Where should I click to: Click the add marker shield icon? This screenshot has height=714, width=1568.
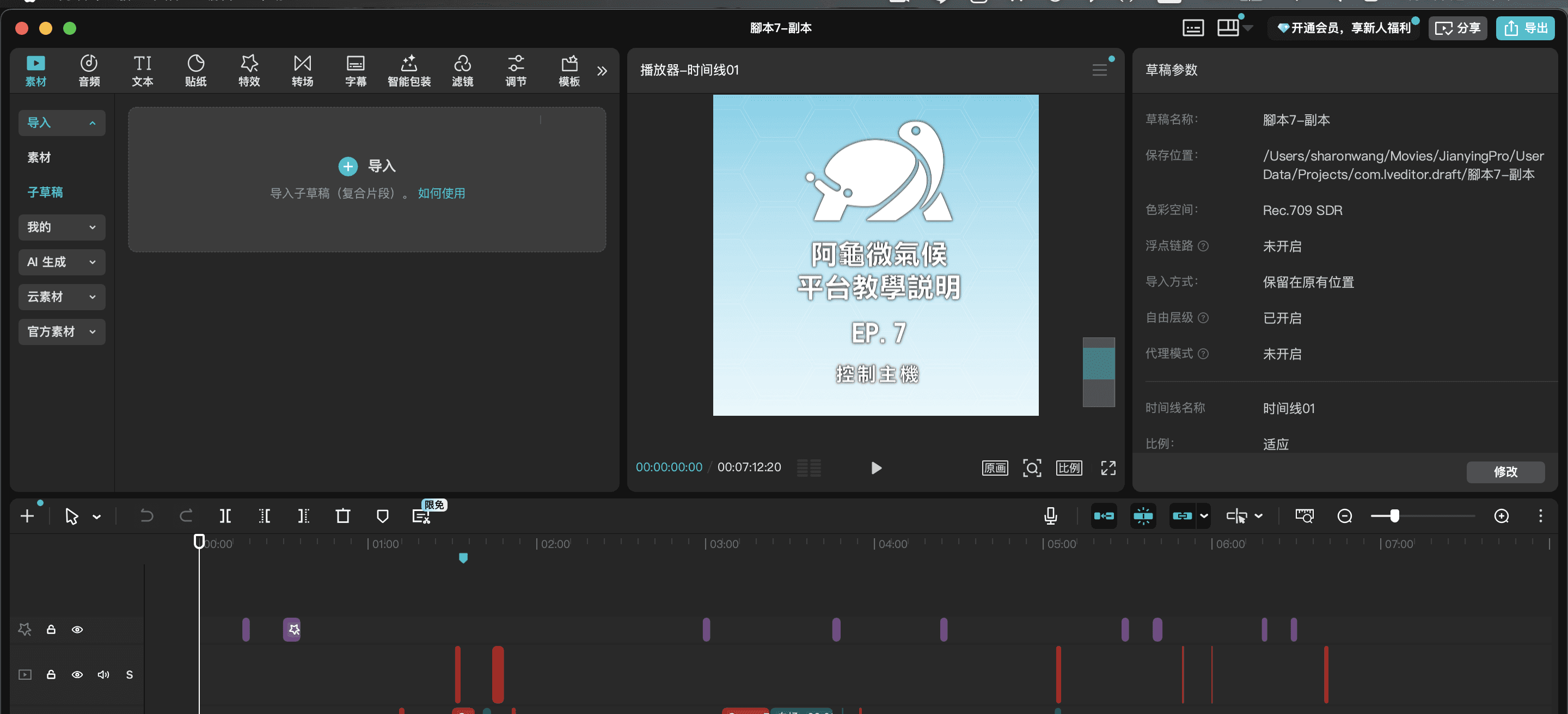point(382,516)
